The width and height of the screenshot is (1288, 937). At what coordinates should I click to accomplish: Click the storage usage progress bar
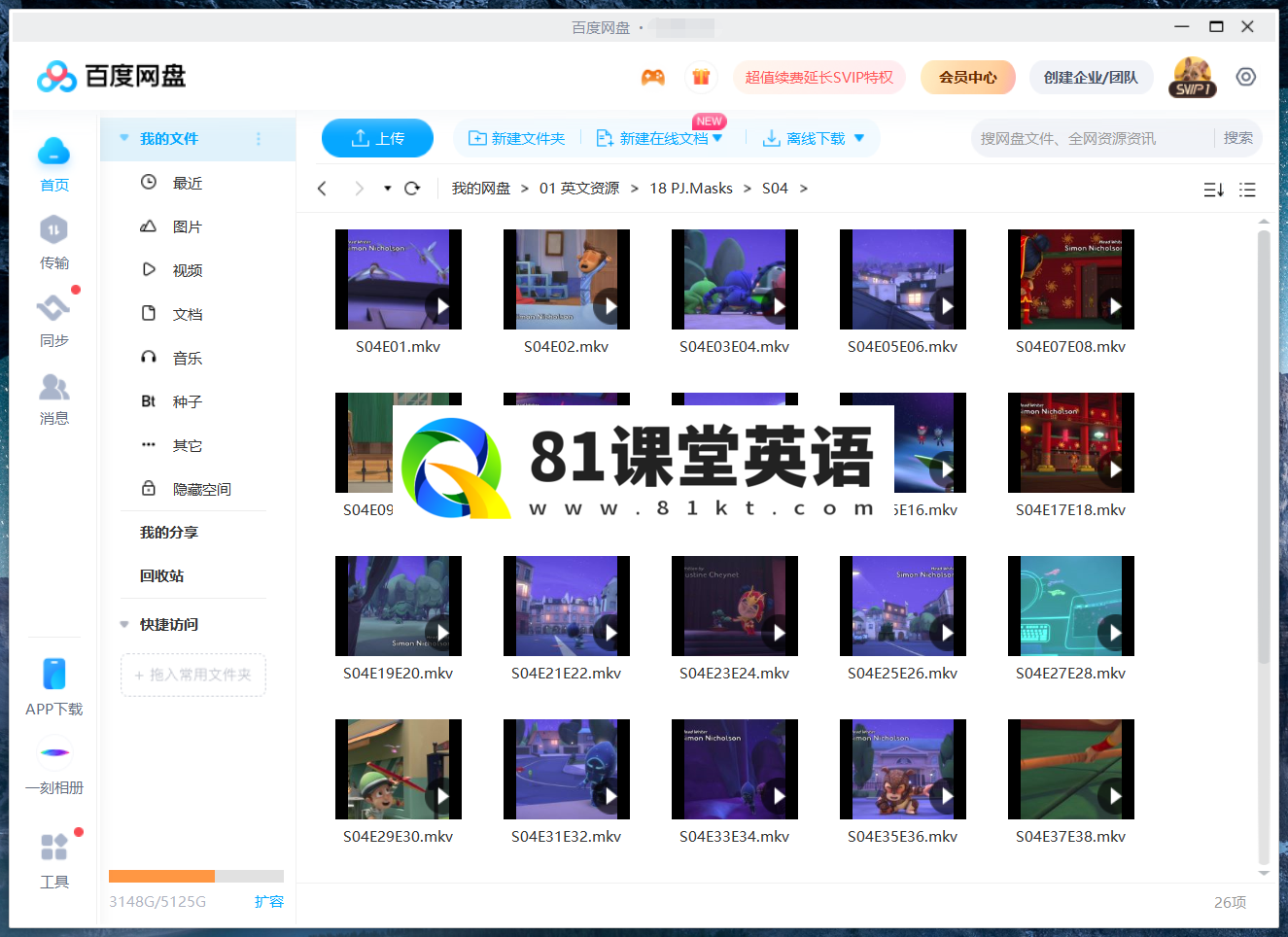coord(196,876)
